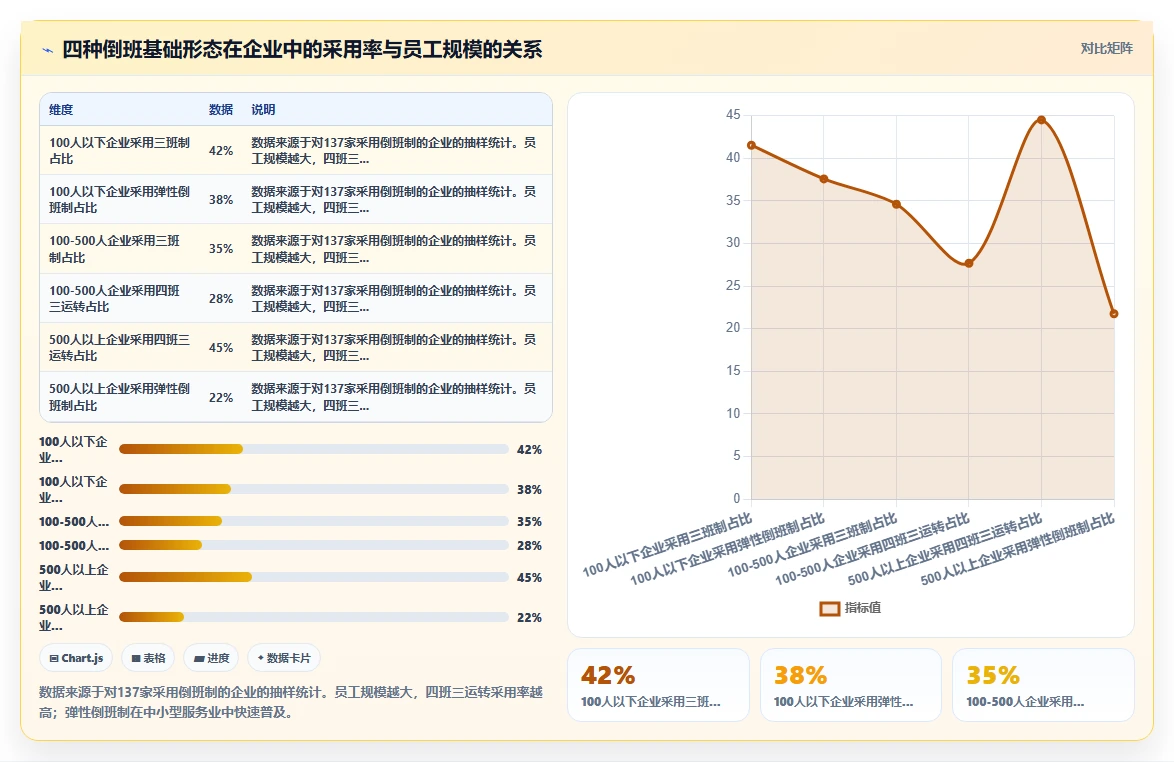The width and height of the screenshot is (1174, 762).
Task: Click the 42% progress bar
Action: tap(314, 449)
